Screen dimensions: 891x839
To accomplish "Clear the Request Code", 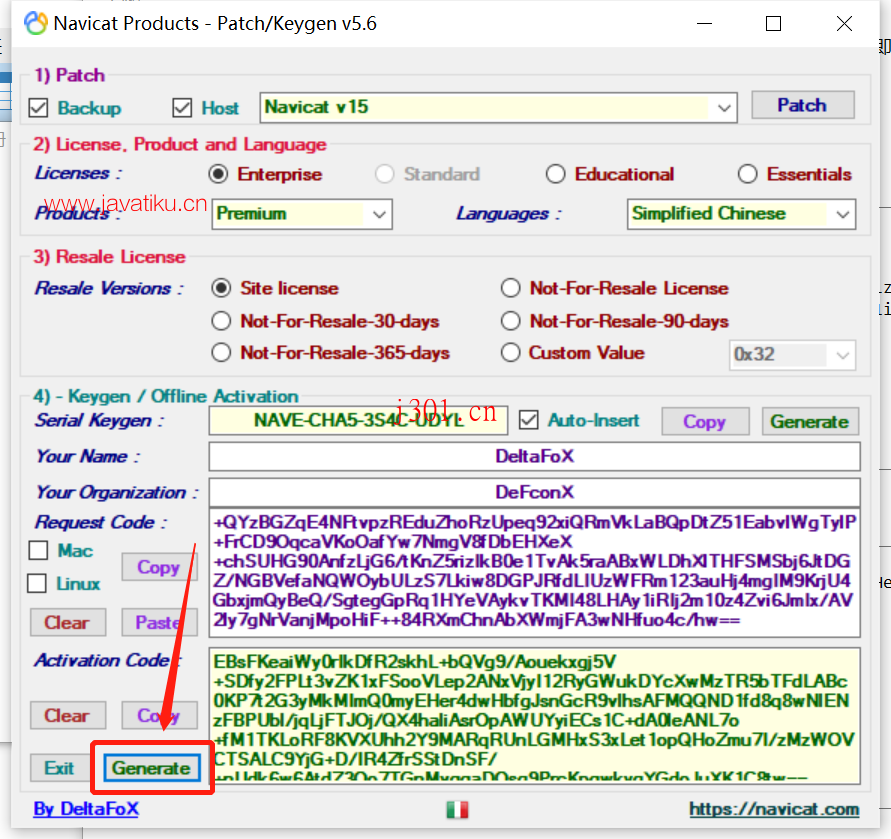I will tap(68, 622).
